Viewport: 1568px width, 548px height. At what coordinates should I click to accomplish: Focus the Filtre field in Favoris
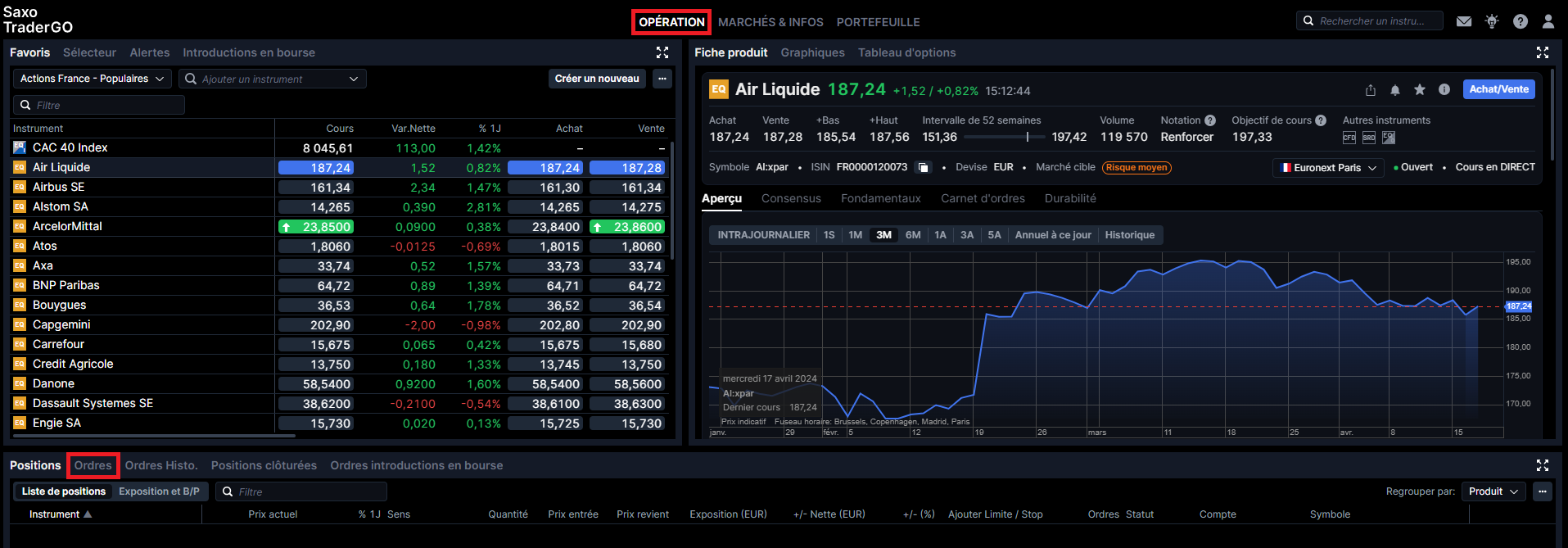[x=99, y=105]
